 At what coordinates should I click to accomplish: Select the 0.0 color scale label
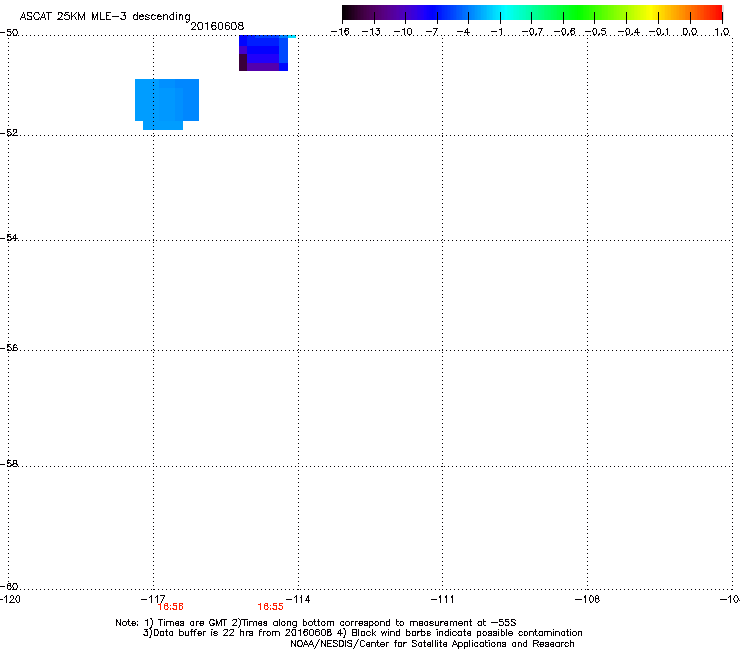tap(690, 32)
